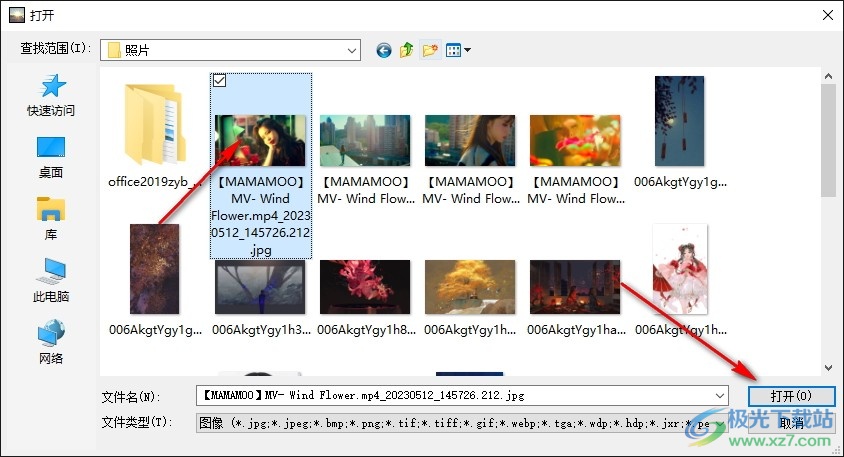The image size is (844, 457).
Task: Close the Open (打开) dialog
Action: tap(828, 15)
